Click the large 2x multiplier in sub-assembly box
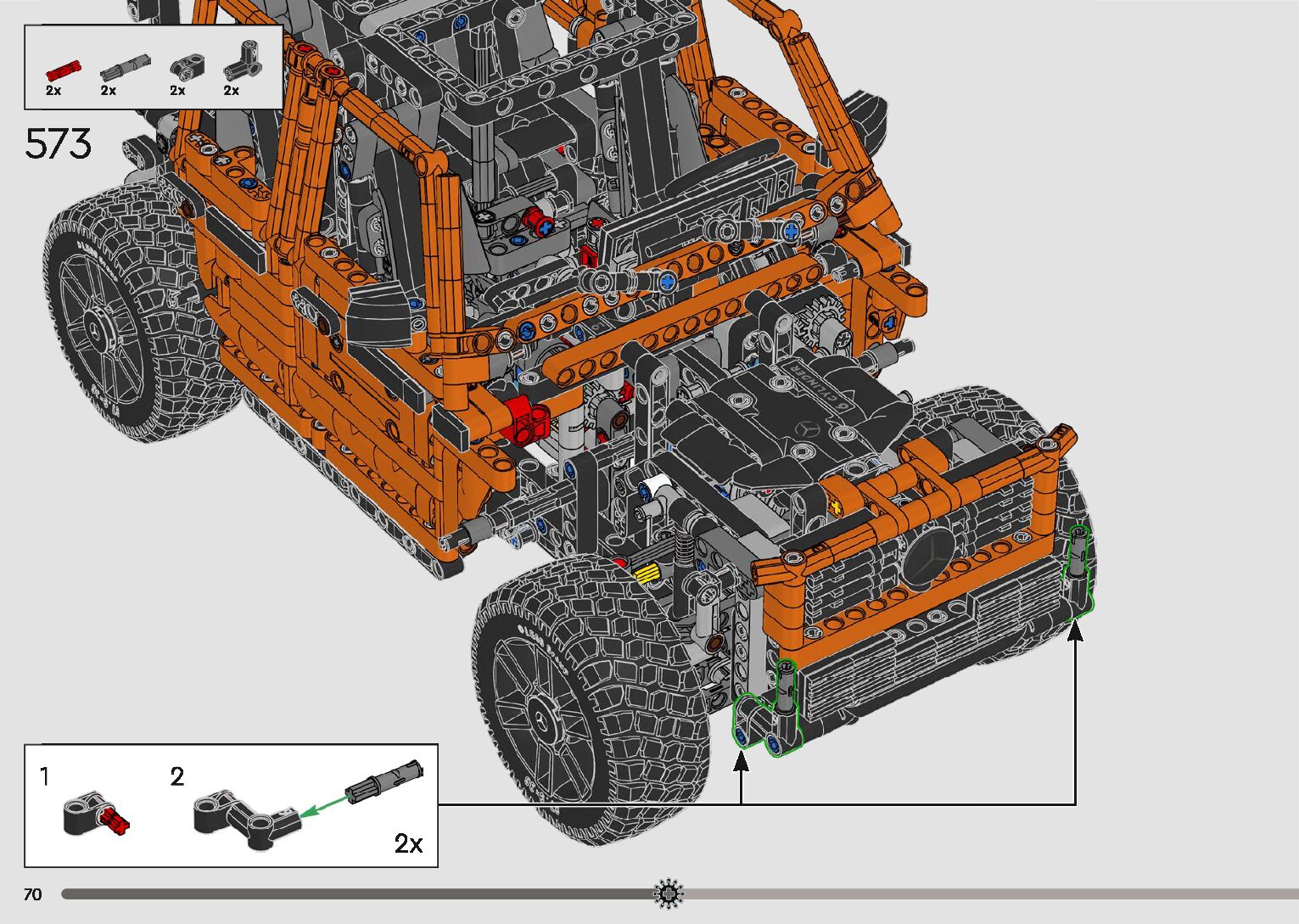The height and width of the screenshot is (924, 1299). 408,843
